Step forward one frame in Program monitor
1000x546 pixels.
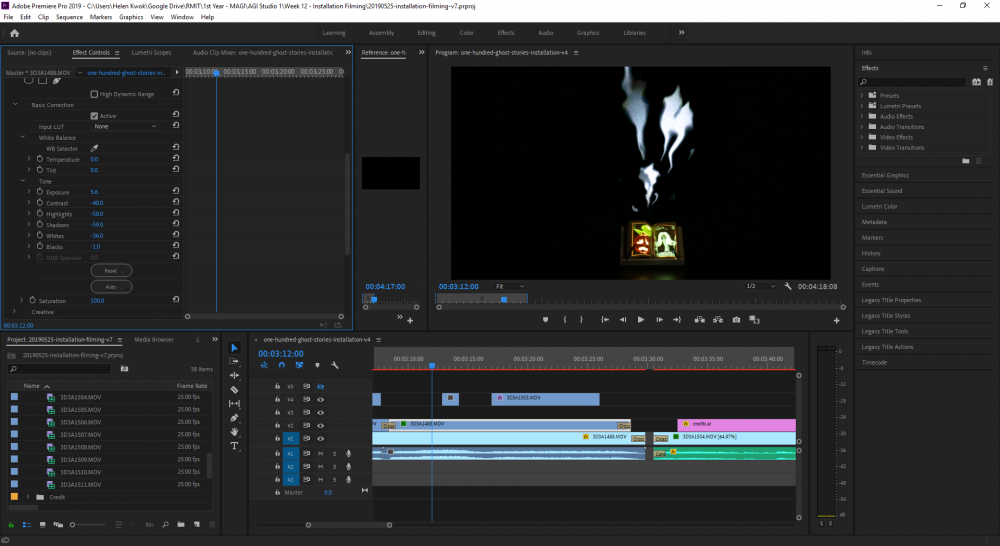(659, 320)
